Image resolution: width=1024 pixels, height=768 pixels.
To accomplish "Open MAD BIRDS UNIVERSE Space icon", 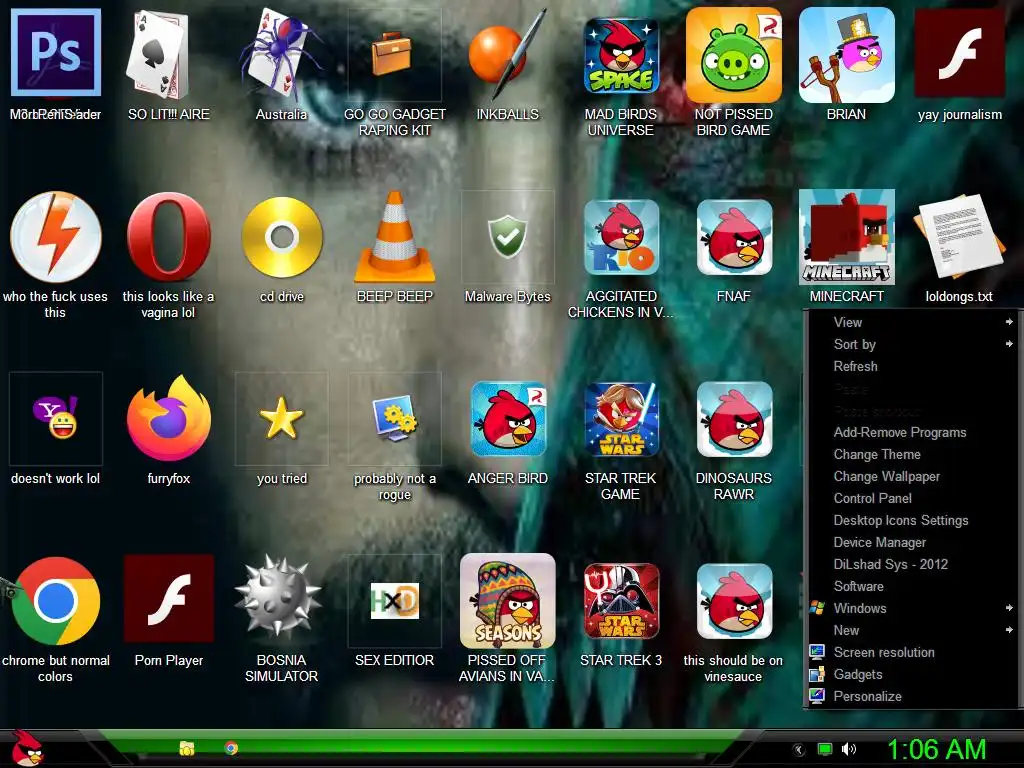I will coord(620,55).
